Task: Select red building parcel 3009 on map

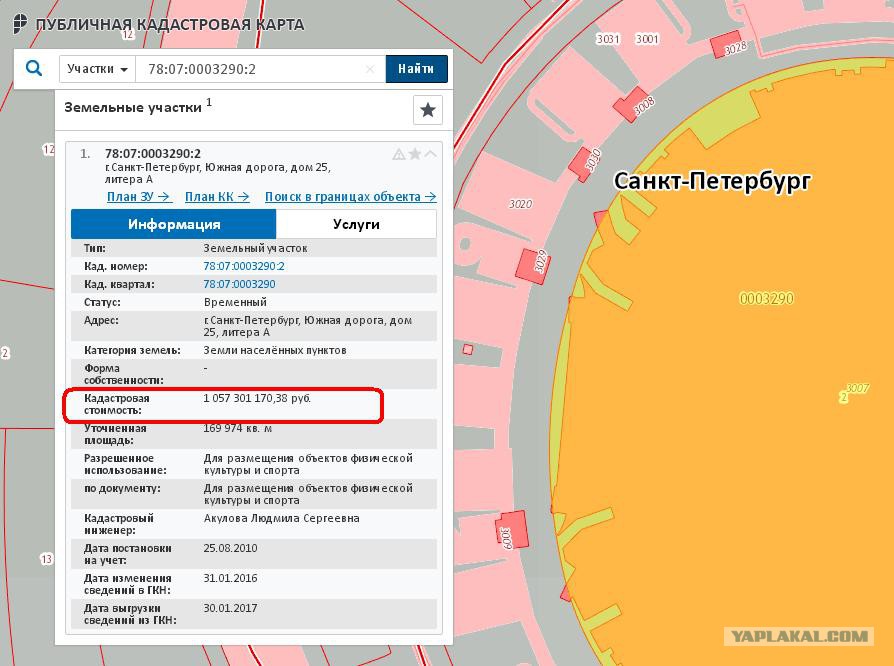Action: coord(511,532)
